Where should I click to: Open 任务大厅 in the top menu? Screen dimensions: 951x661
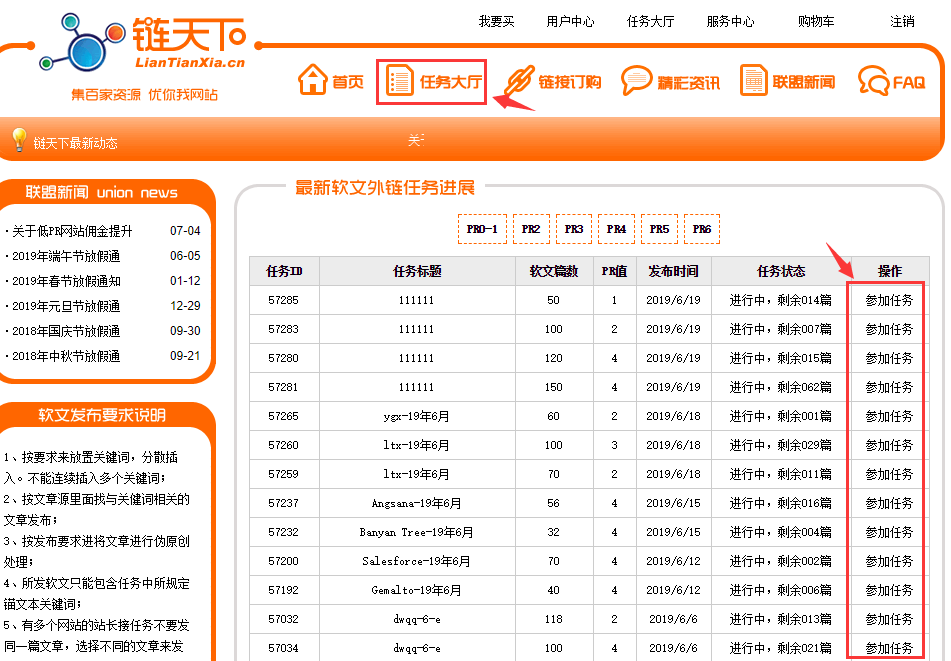(x=650, y=22)
